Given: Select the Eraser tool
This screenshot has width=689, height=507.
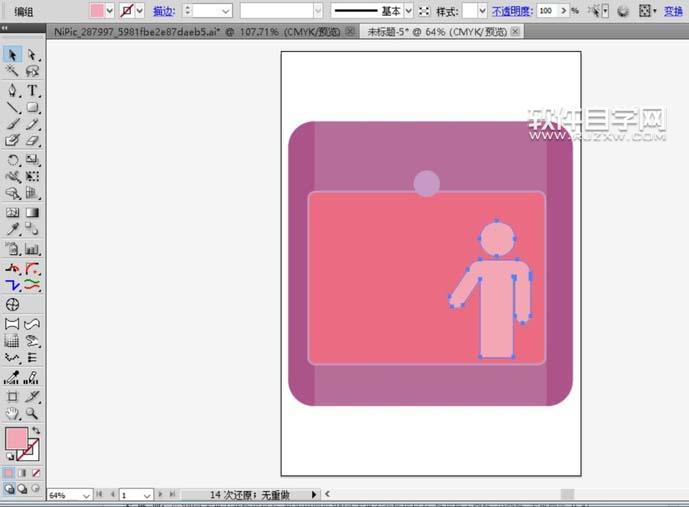Looking at the screenshot, I should (x=32, y=141).
